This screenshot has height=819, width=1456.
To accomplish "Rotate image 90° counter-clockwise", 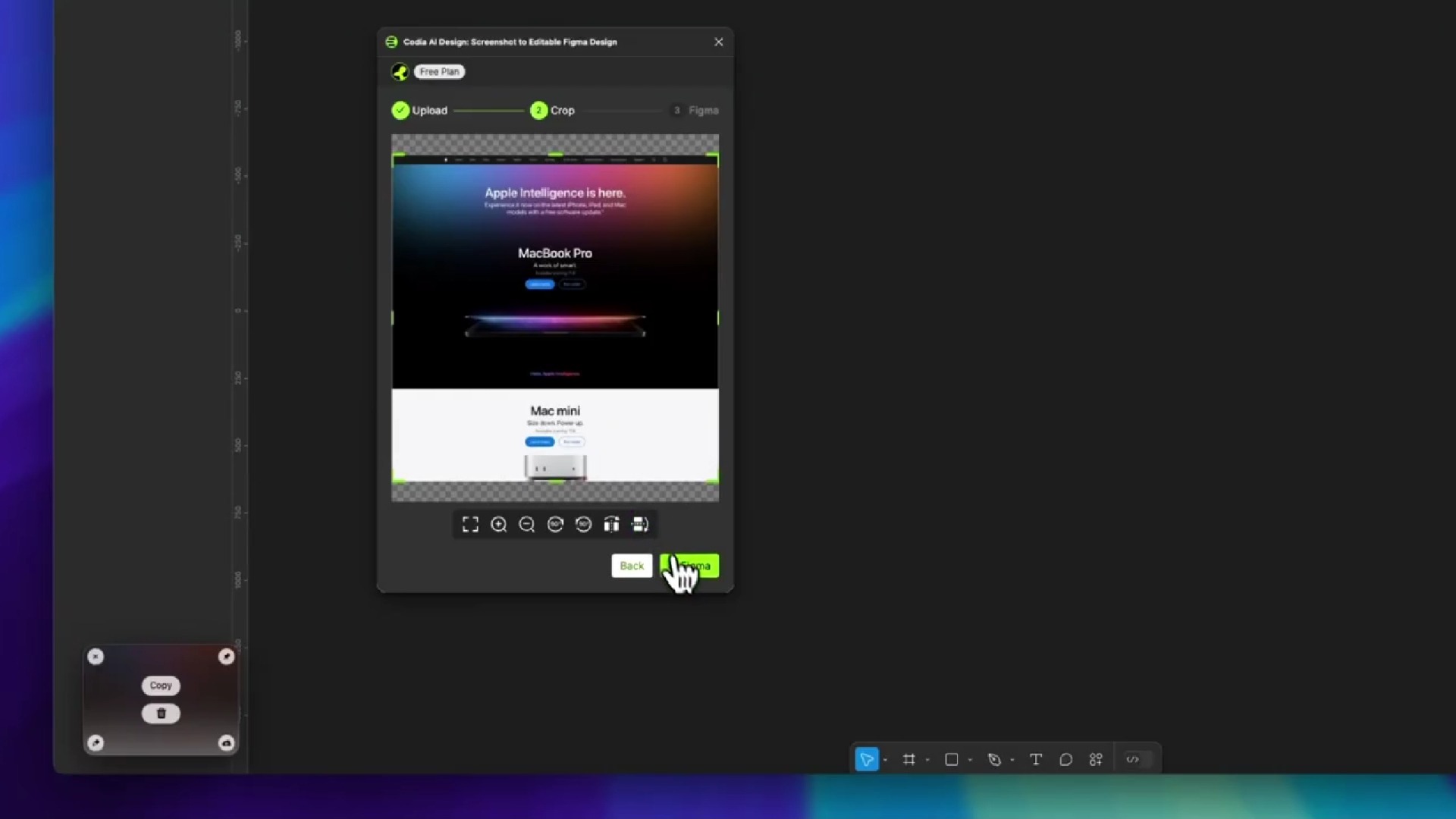I will point(583,525).
